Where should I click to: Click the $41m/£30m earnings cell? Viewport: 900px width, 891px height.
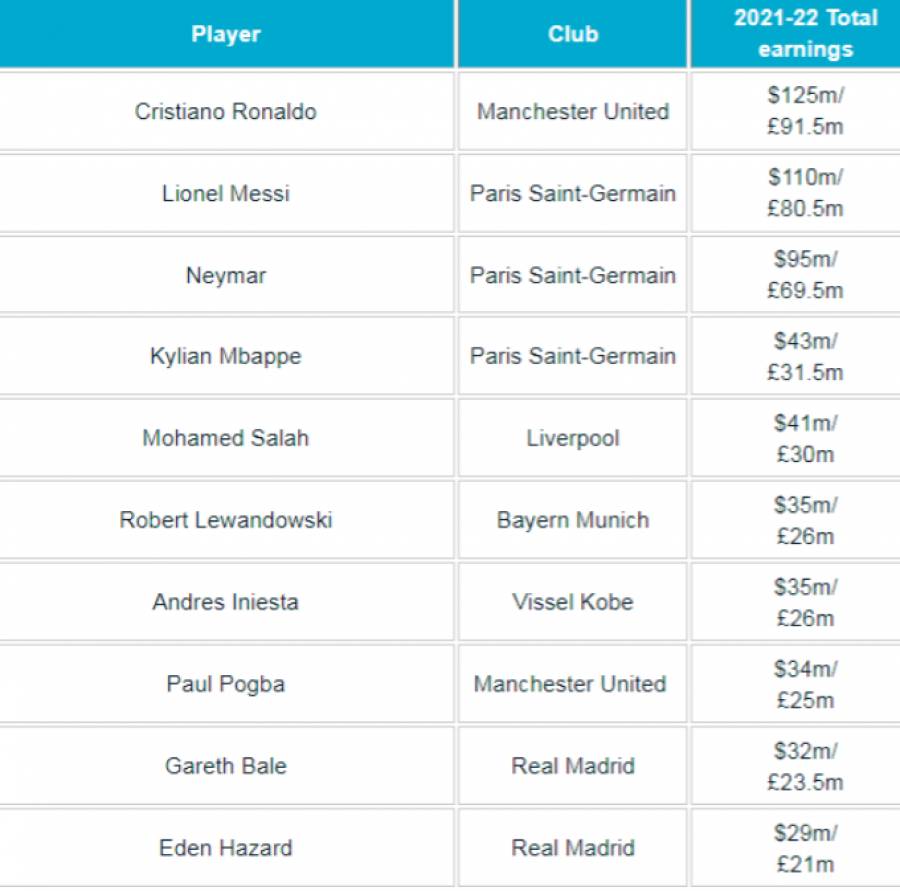(795, 438)
